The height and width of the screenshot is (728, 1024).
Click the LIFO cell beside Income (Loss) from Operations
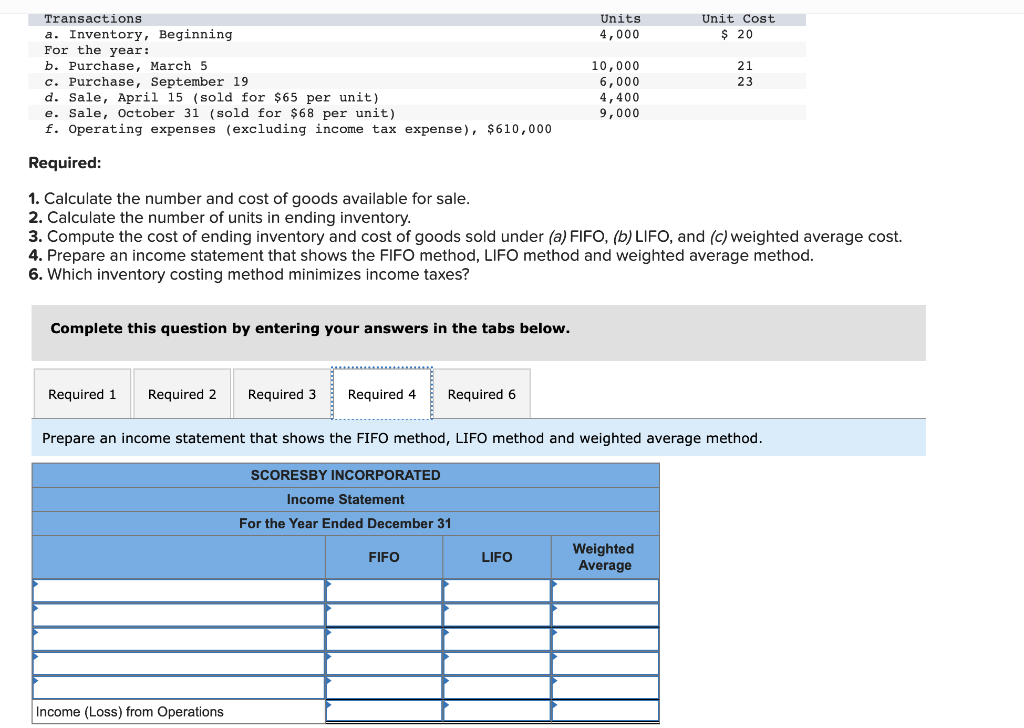point(497,711)
